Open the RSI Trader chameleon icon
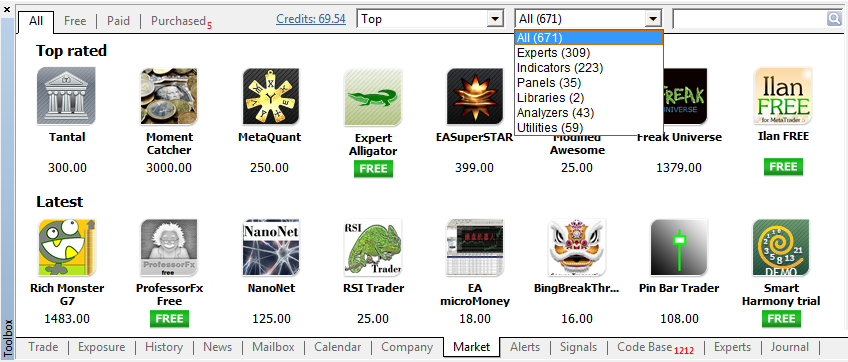Viewport: 848px width, 362px height. (x=373, y=248)
